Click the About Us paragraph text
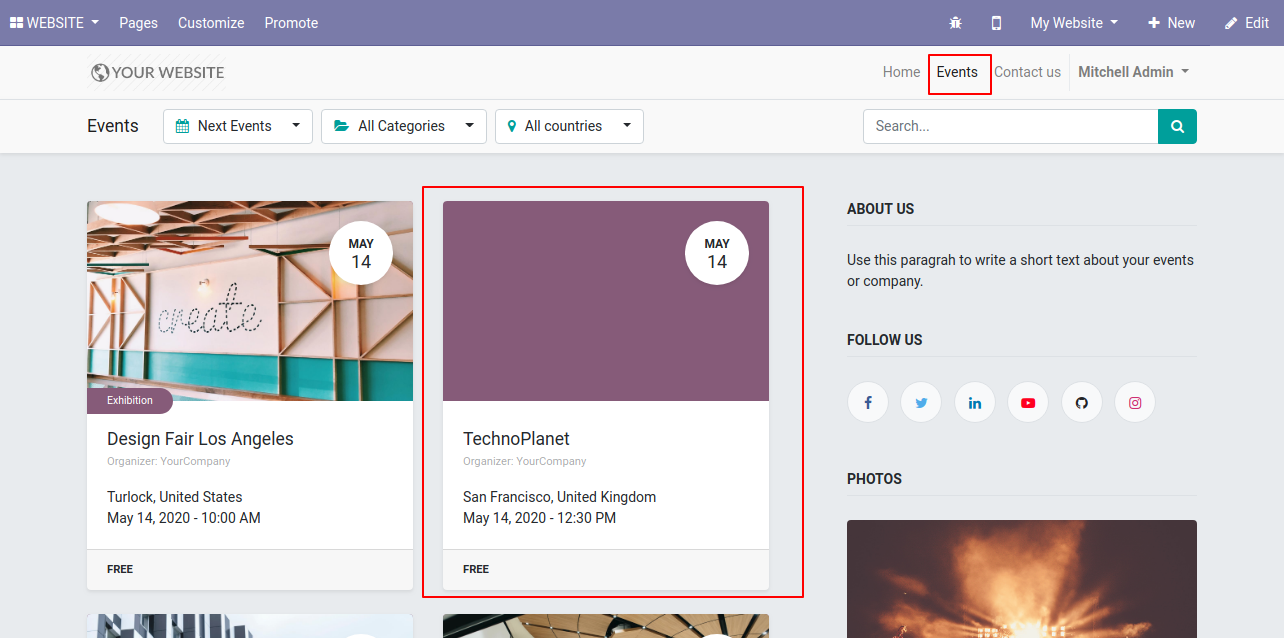The image size is (1284, 638). (x=1020, y=271)
